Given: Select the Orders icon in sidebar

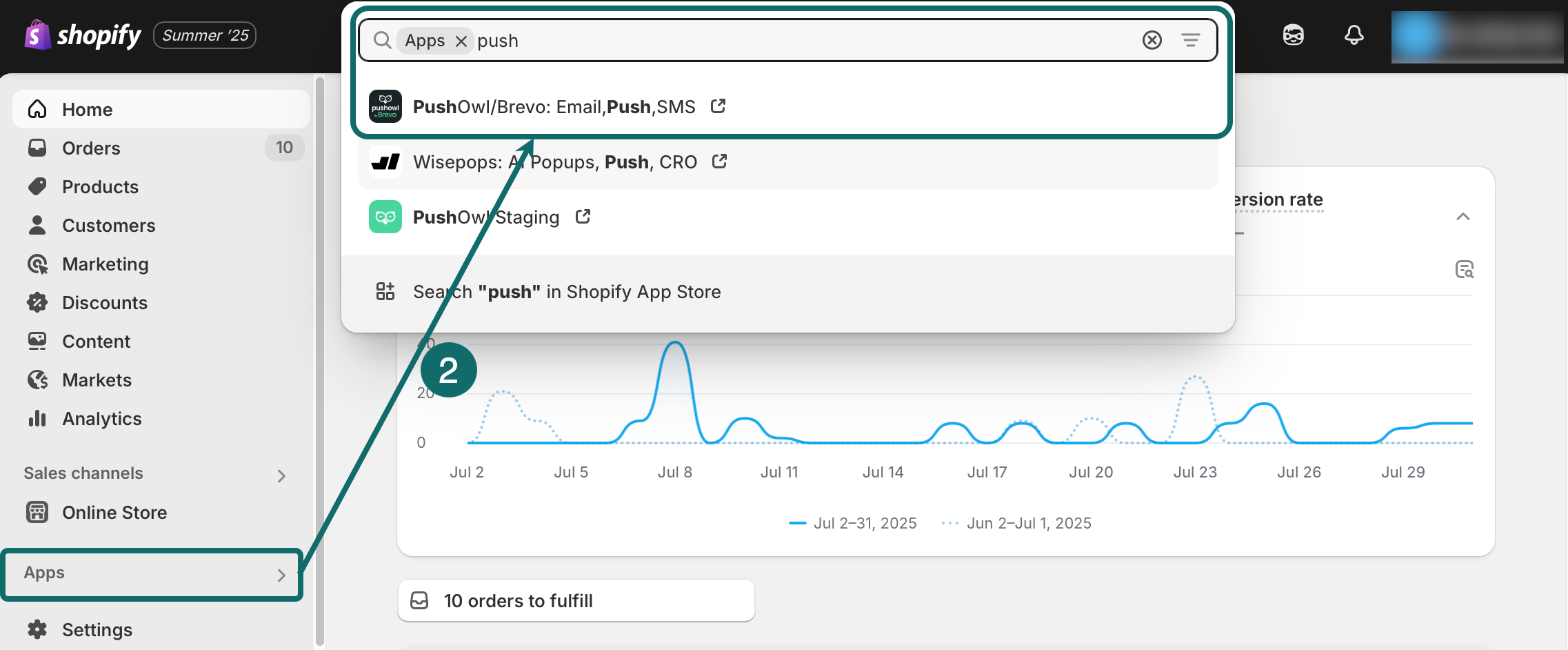Looking at the screenshot, I should 37,148.
